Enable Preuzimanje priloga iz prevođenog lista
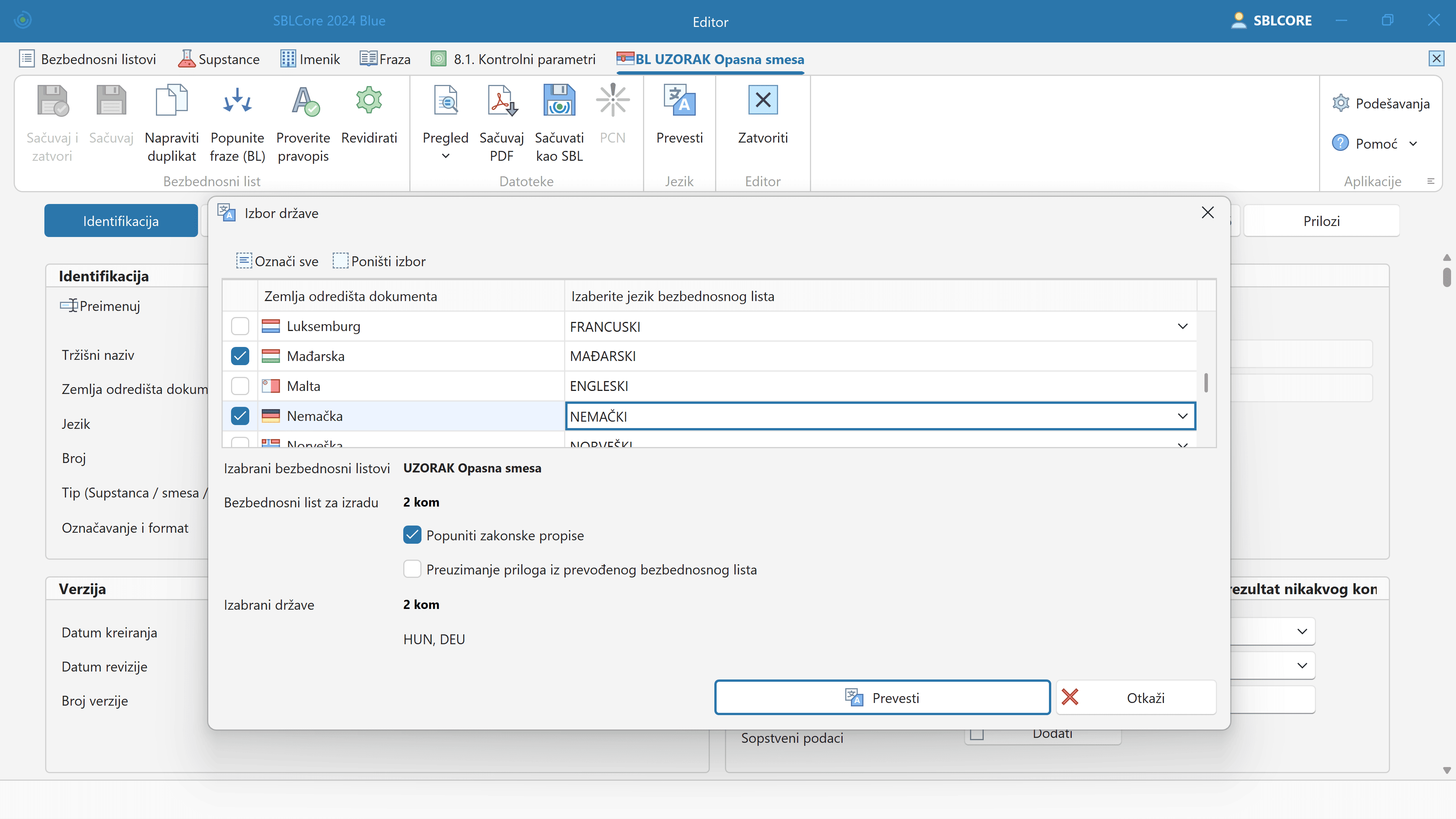This screenshot has height=819, width=1456. coord(412,570)
